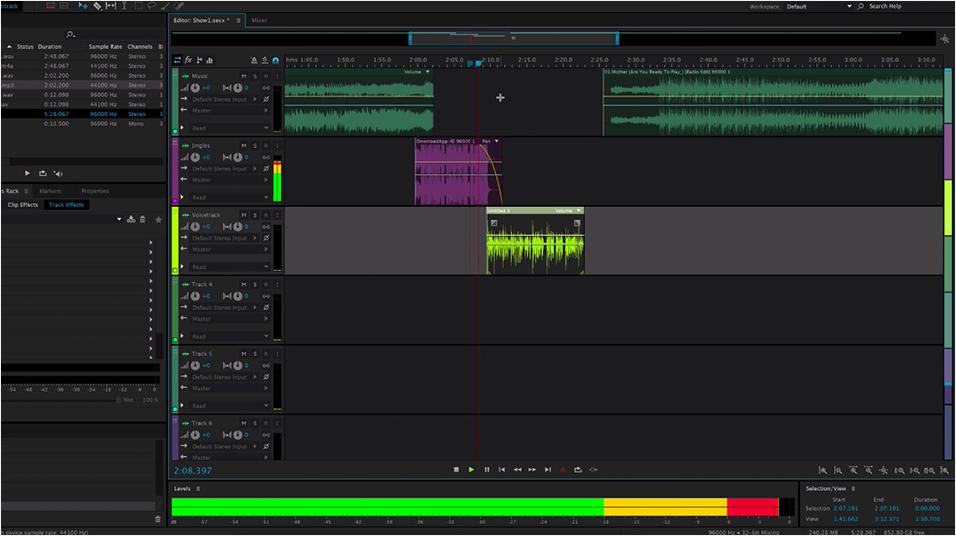The height and width of the screenshot is (536, 956).
Task: Switch to the Mixer tab
Action: (259, 20)
